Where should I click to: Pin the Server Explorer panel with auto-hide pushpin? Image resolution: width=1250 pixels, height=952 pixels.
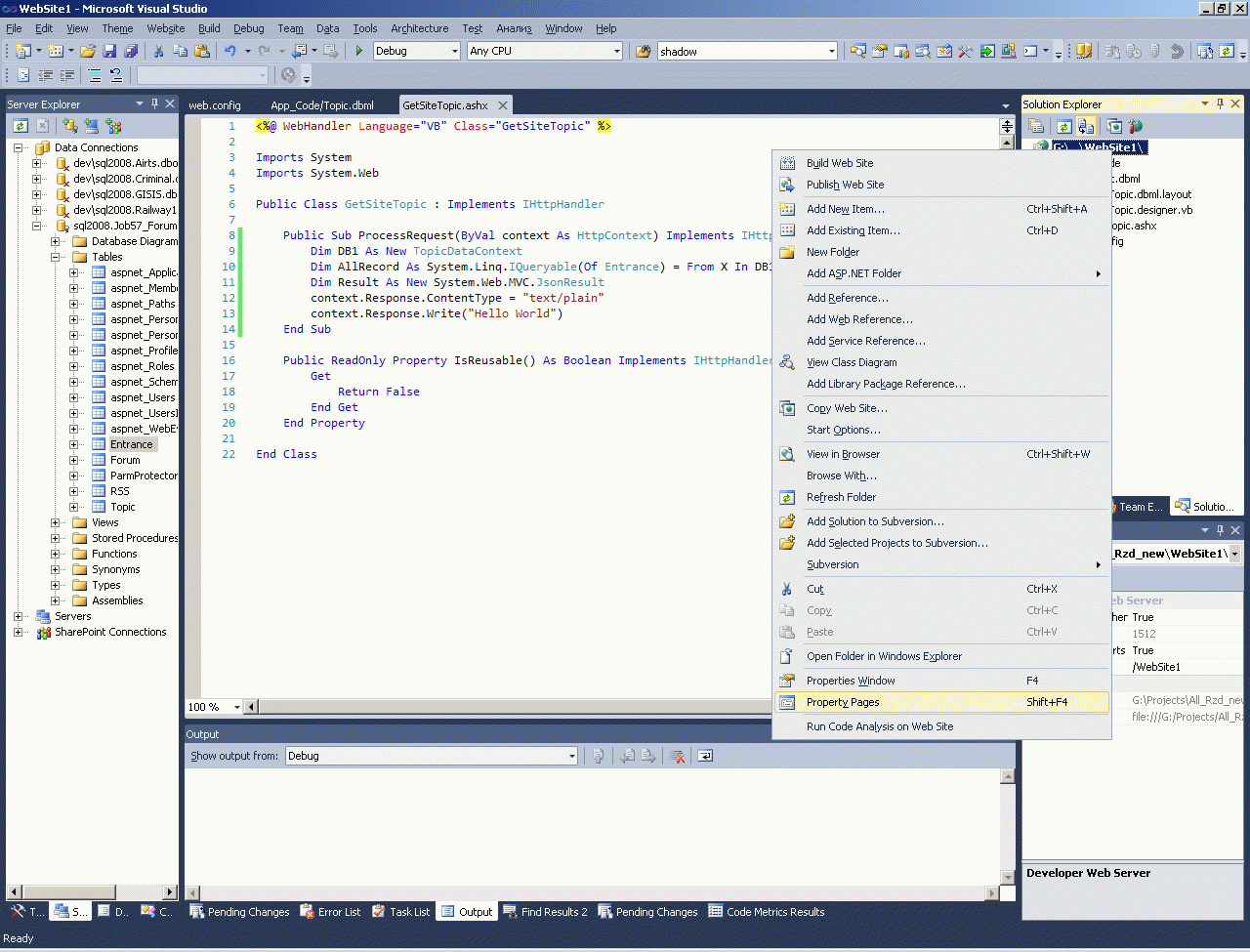coord(154,103)
